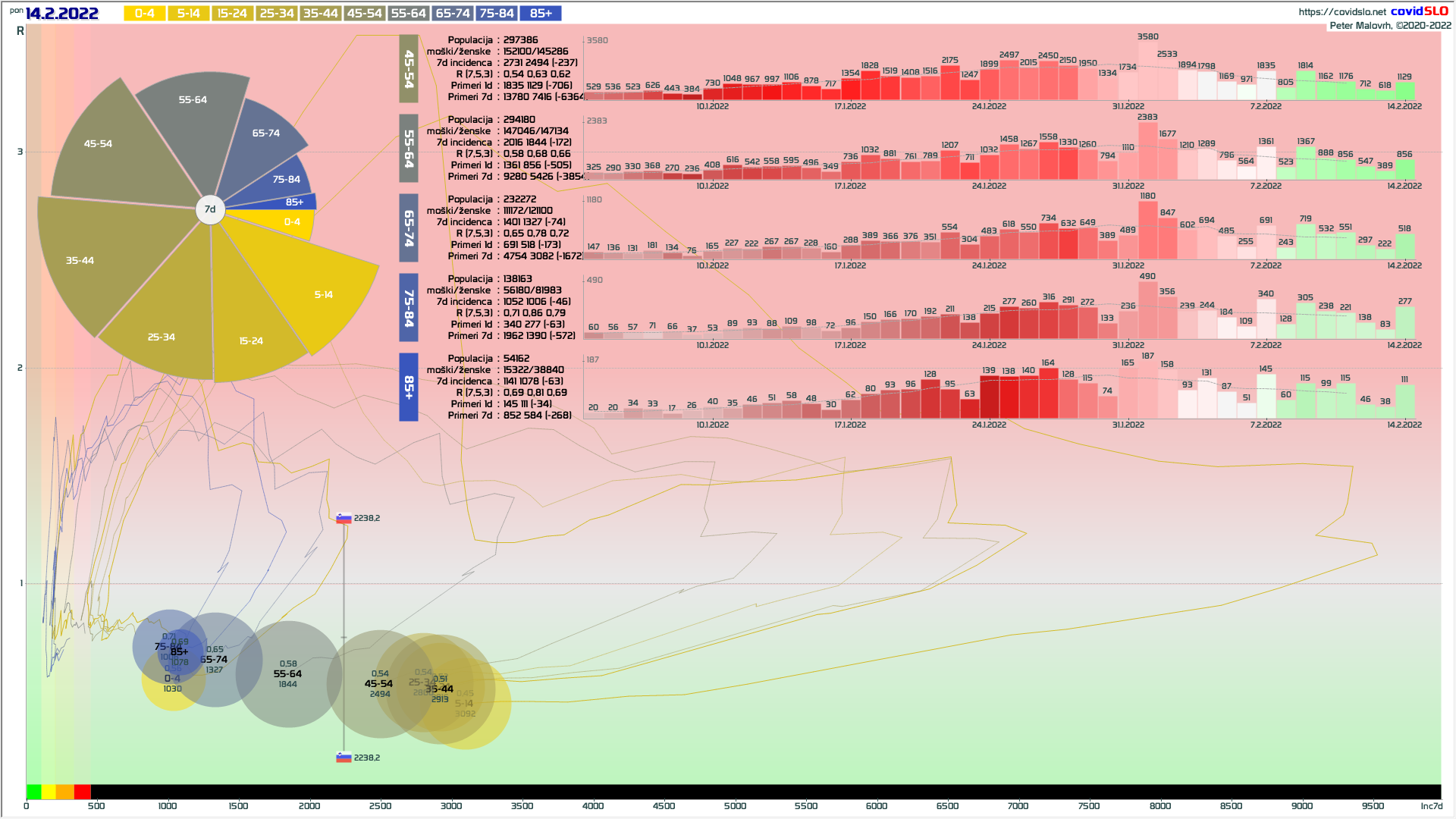Screen dimensions: 1456x819
Task: Click the 14.2.2022 date title
Action: point(62,14)
